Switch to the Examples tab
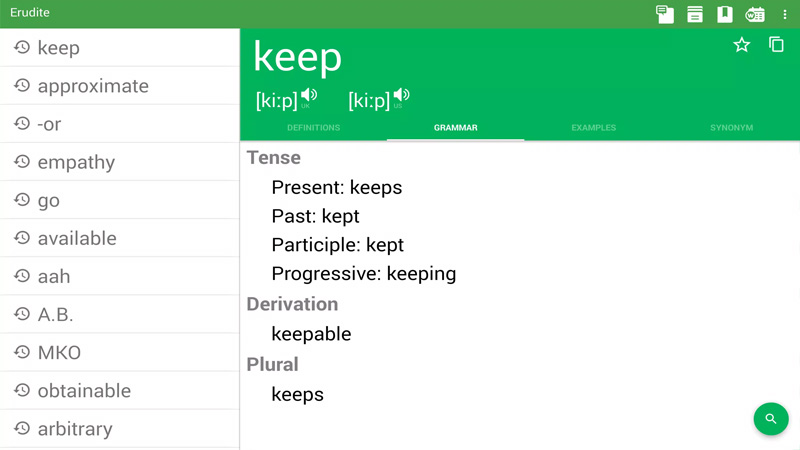 [x=593, y=128]
